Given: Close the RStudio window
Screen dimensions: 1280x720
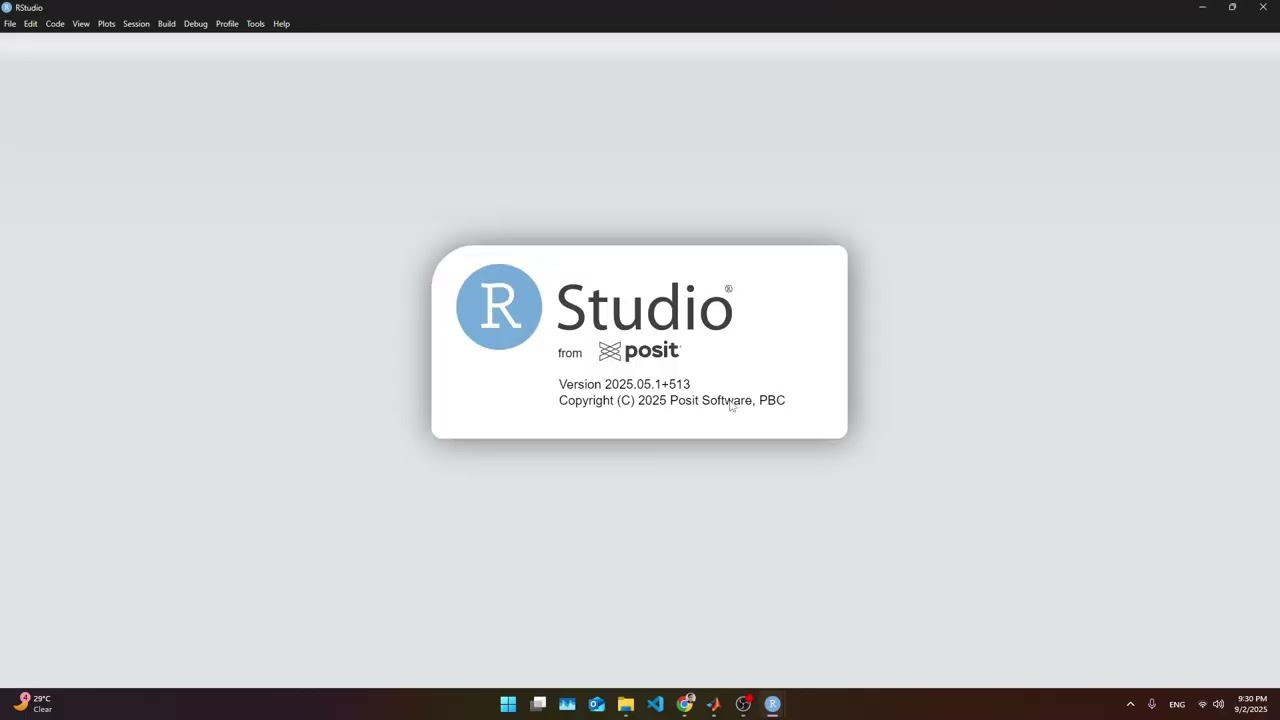Looking at the screenshot, I should point(1263,7).
